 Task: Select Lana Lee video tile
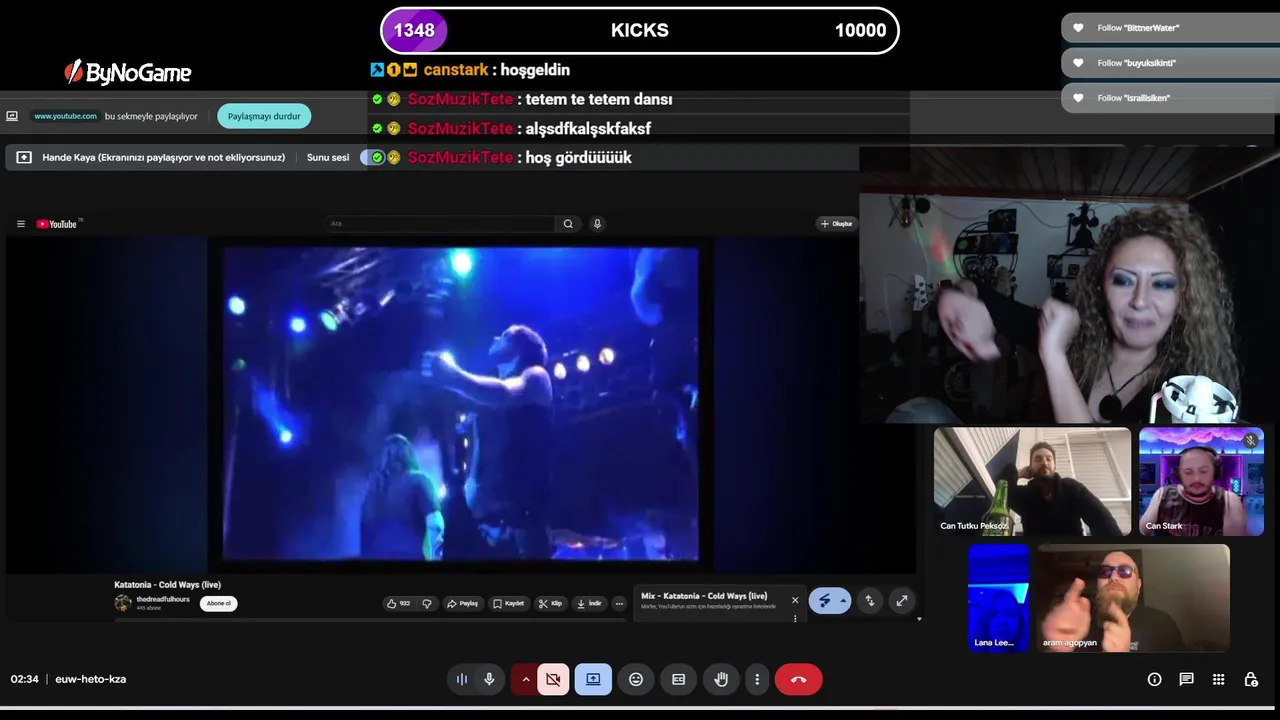click(x=998, y=598)
